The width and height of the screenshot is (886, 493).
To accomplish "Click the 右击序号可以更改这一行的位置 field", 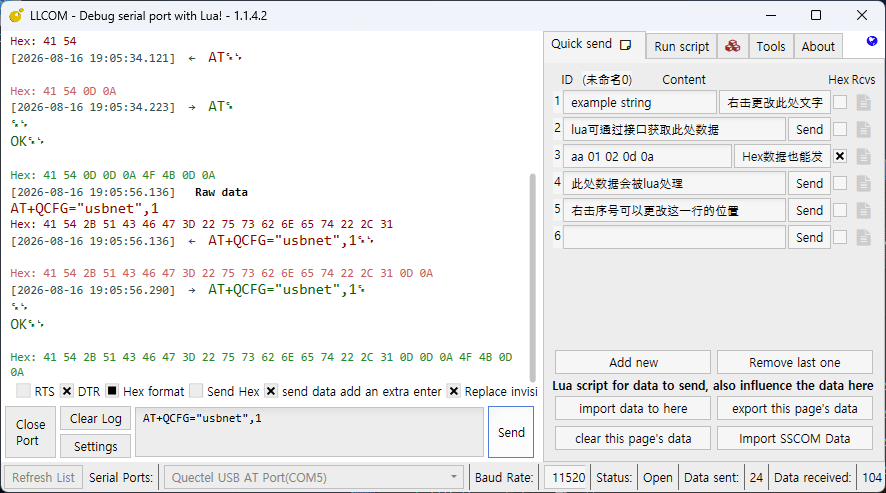I will coord(674,210).
